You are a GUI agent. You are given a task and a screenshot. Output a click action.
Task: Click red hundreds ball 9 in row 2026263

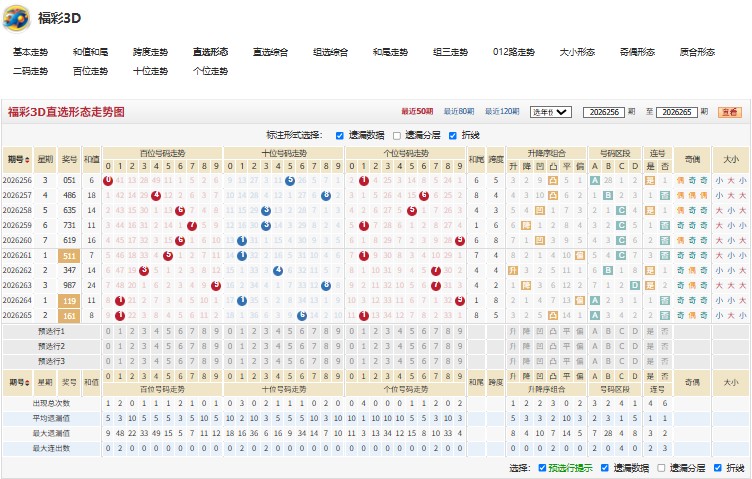tap(216, 285)
